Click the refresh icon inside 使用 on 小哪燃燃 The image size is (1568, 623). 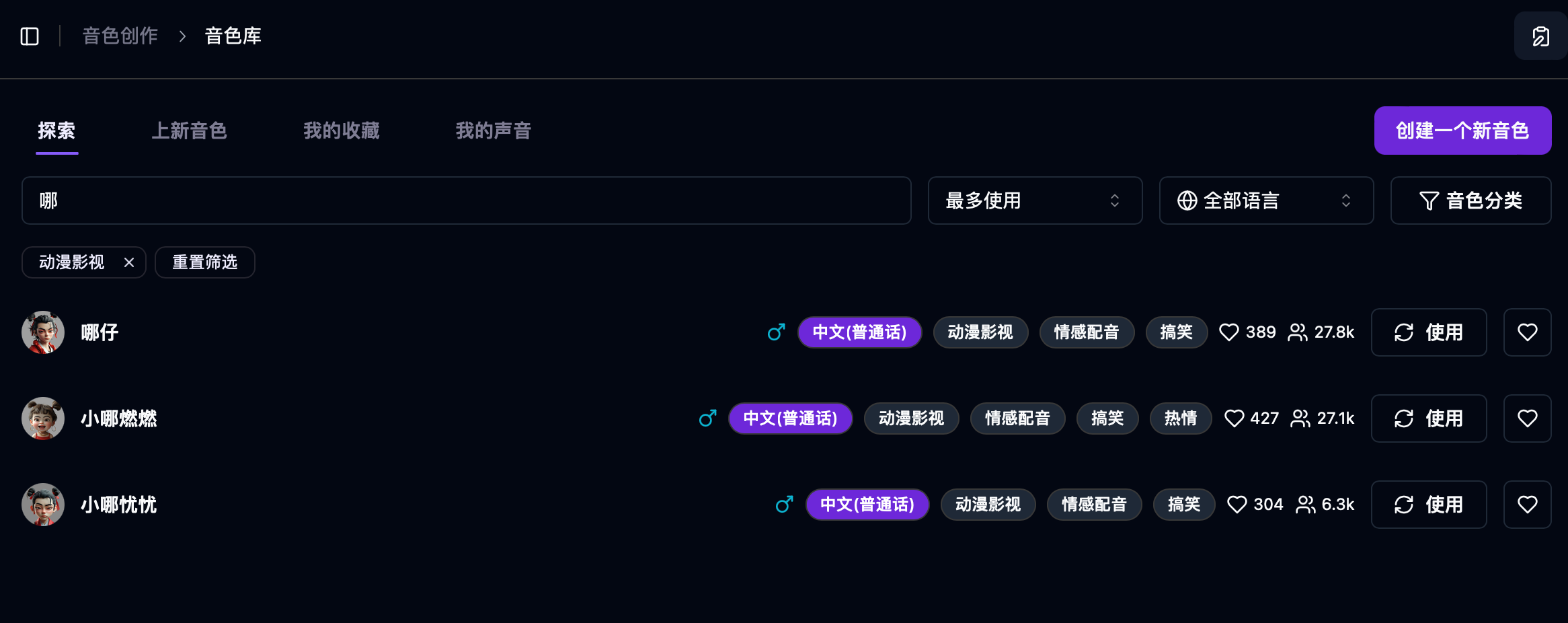coord(1404,418)
